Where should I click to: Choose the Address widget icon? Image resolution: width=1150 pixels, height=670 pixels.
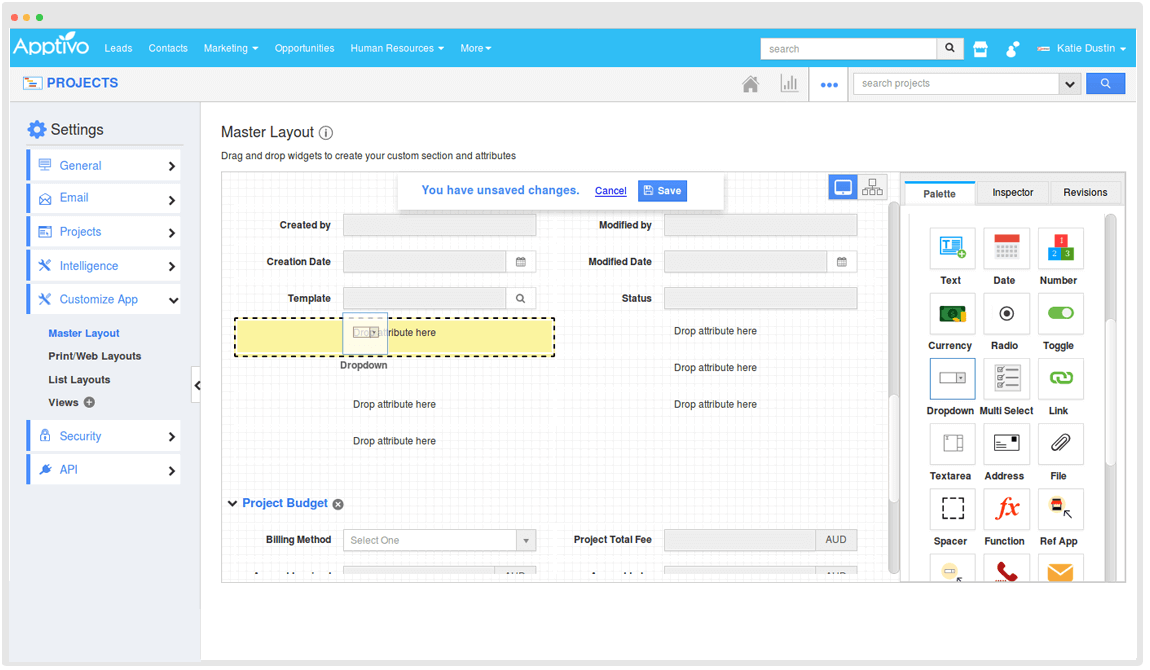tap(1006, 444)
